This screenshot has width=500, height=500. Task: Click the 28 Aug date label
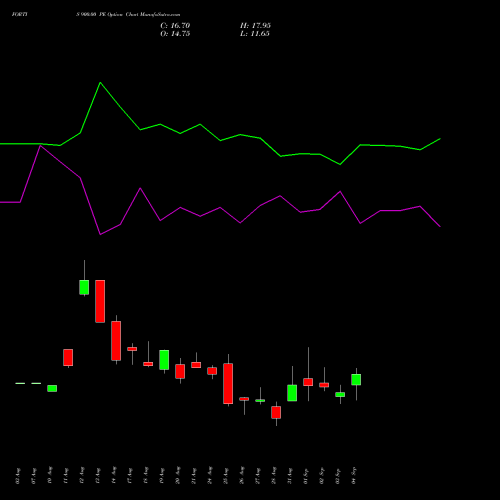pos(274,476)
